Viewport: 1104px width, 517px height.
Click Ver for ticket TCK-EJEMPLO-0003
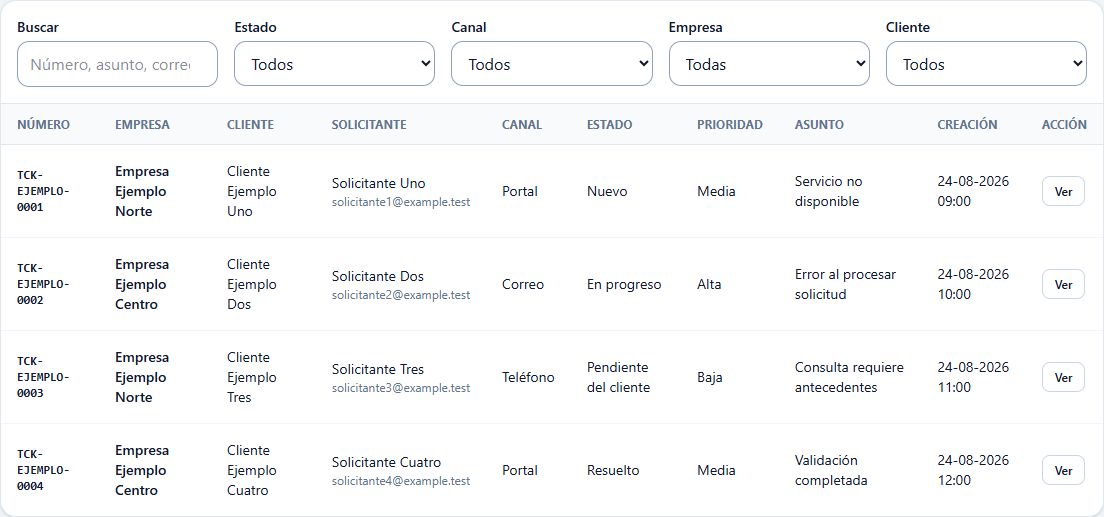(x=1062, y=378)
